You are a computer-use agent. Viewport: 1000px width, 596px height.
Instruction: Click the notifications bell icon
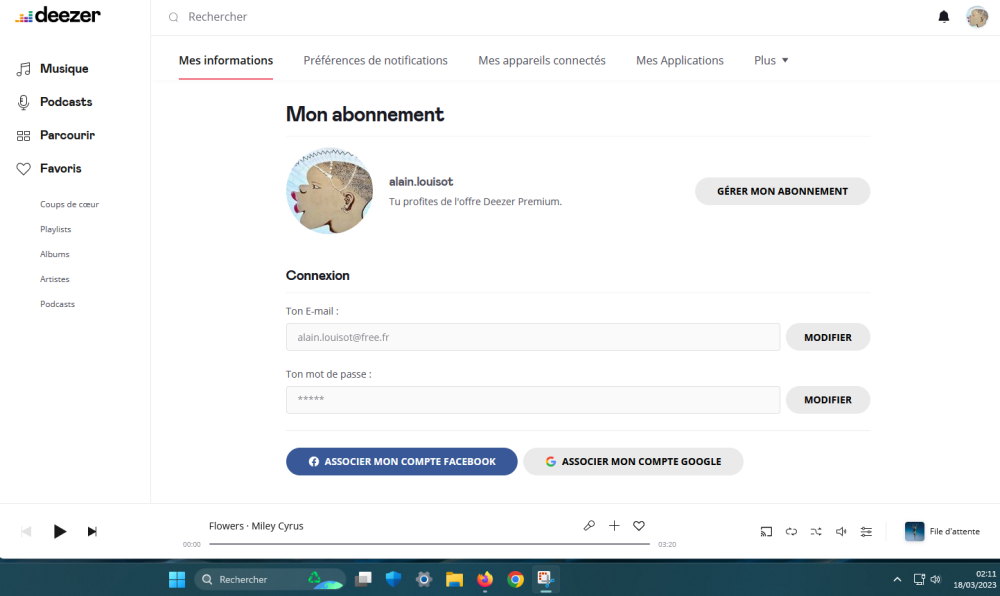[x=943, y=16]
